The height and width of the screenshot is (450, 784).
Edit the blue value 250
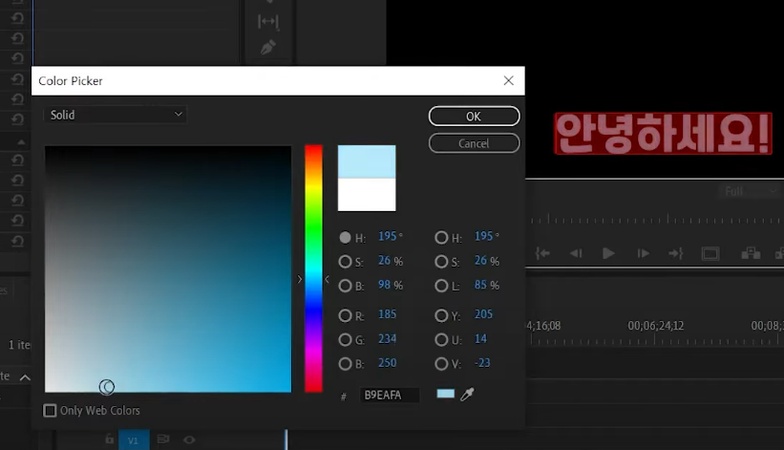tap(388, 362)
